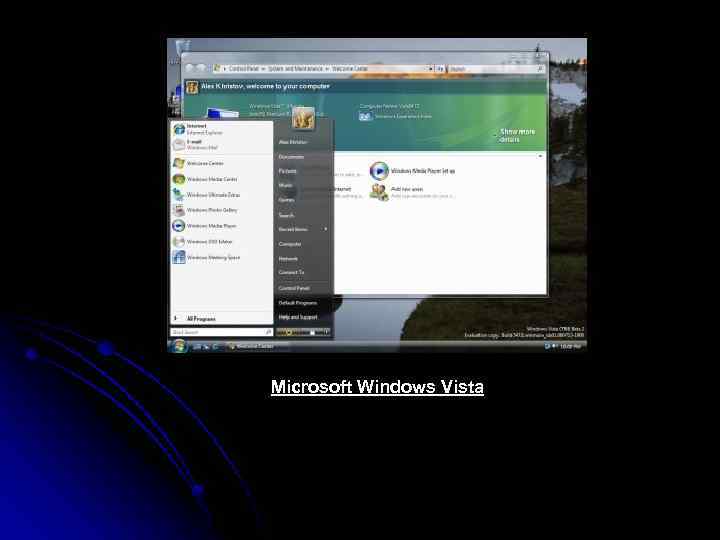Click Windows Media Player Set up icon
Screen dimensions: 720x540
(x=379, y=171)
